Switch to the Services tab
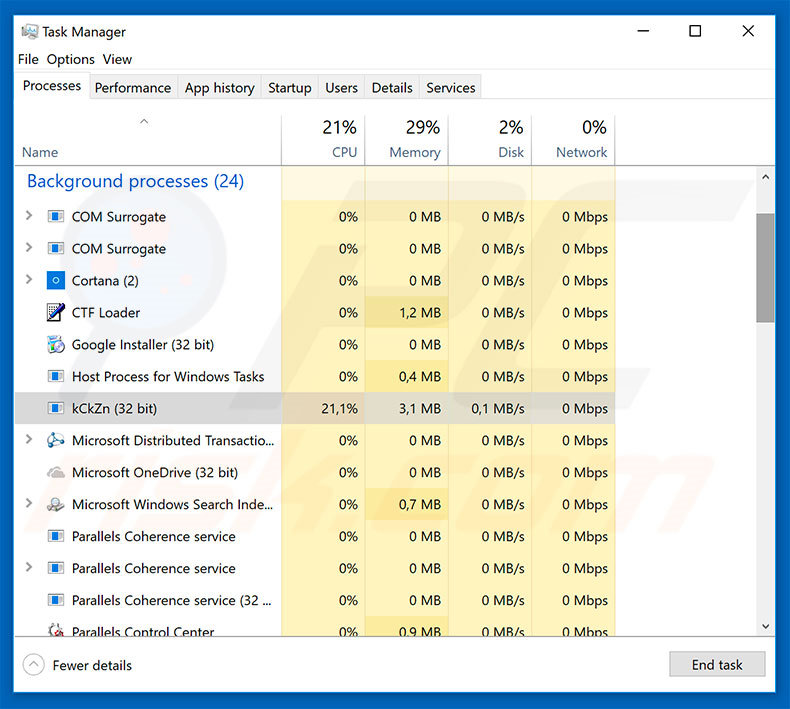 [x=450, y=88]
